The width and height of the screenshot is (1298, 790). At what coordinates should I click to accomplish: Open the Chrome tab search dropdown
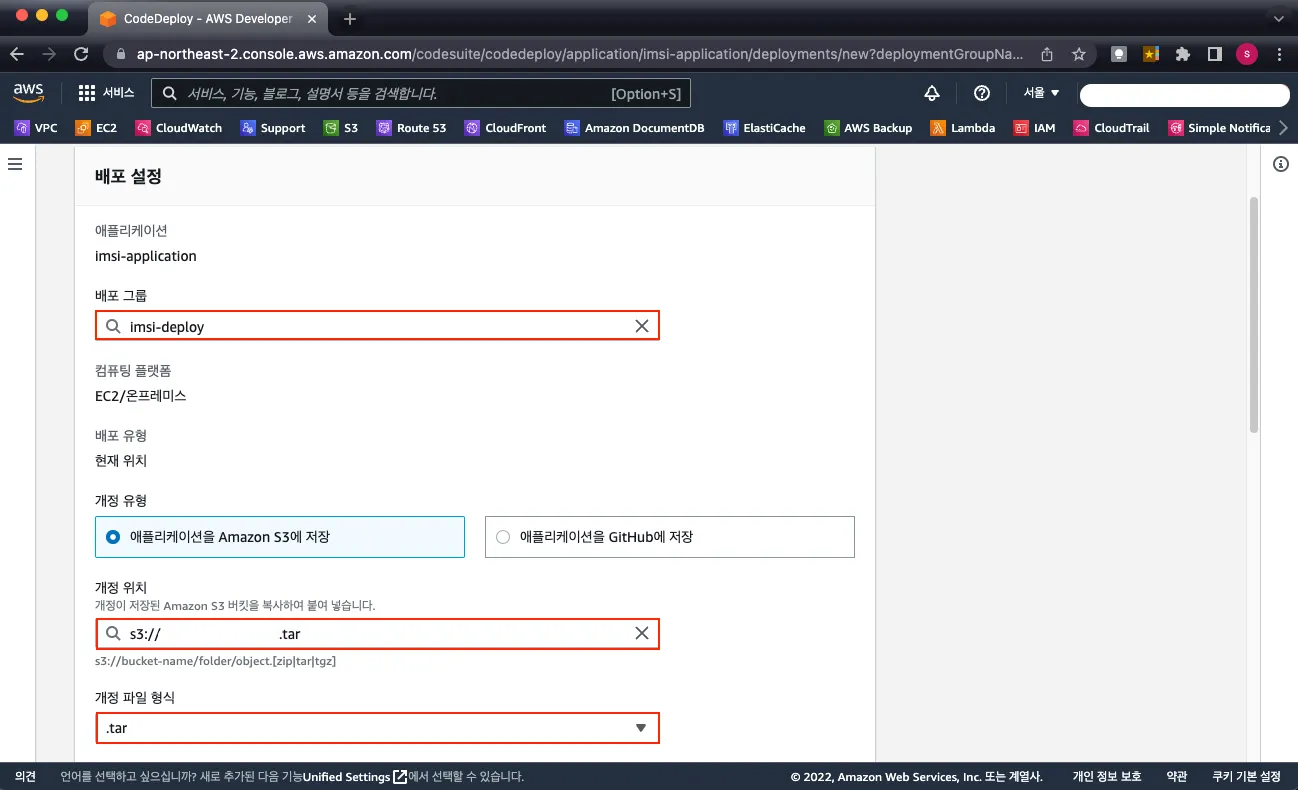(x=1279, y=18)
